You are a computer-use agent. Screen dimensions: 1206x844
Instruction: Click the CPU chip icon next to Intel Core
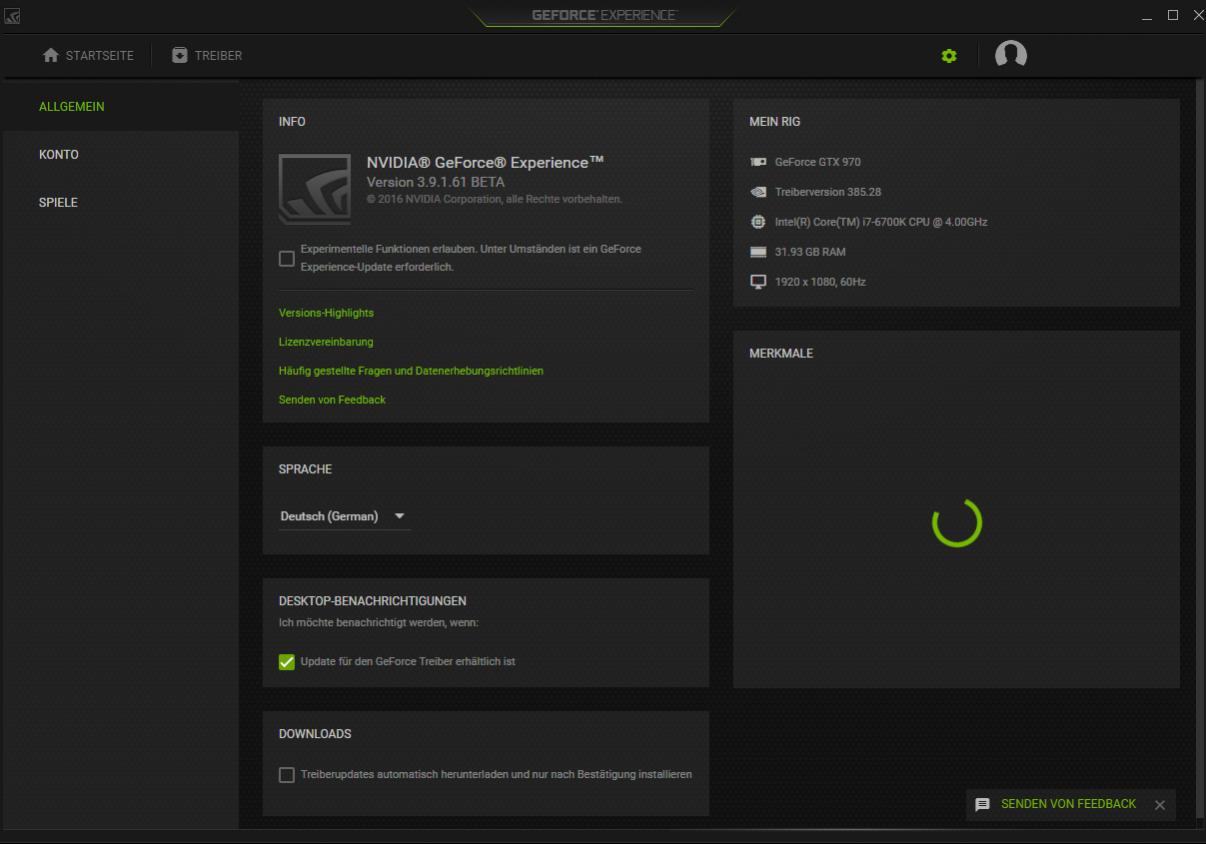click(758, 222)
